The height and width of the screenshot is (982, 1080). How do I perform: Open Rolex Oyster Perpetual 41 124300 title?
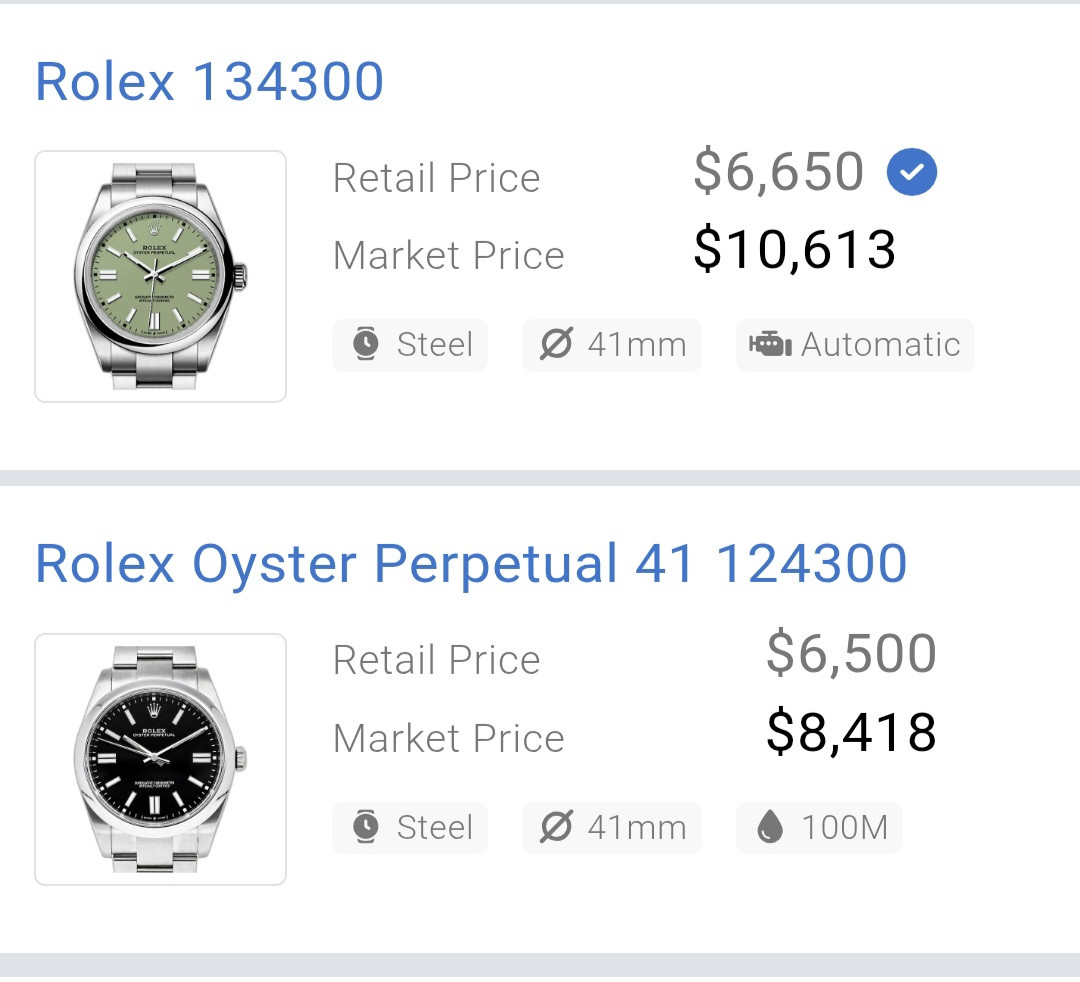coord(471,564)
